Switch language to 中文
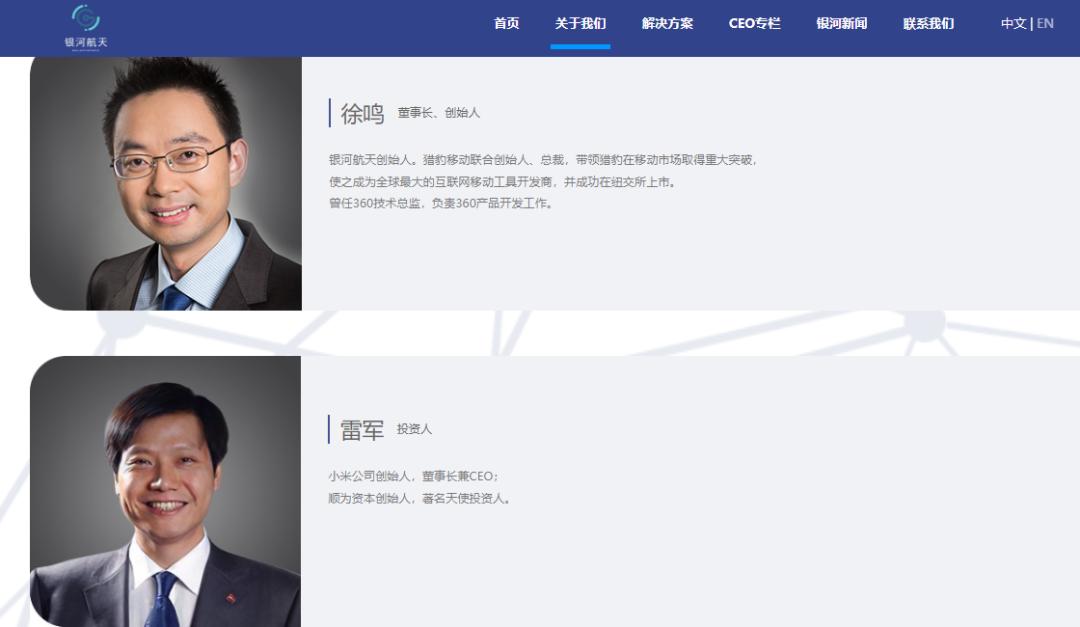The image size is (1080, 627). tap(1013, 23)
